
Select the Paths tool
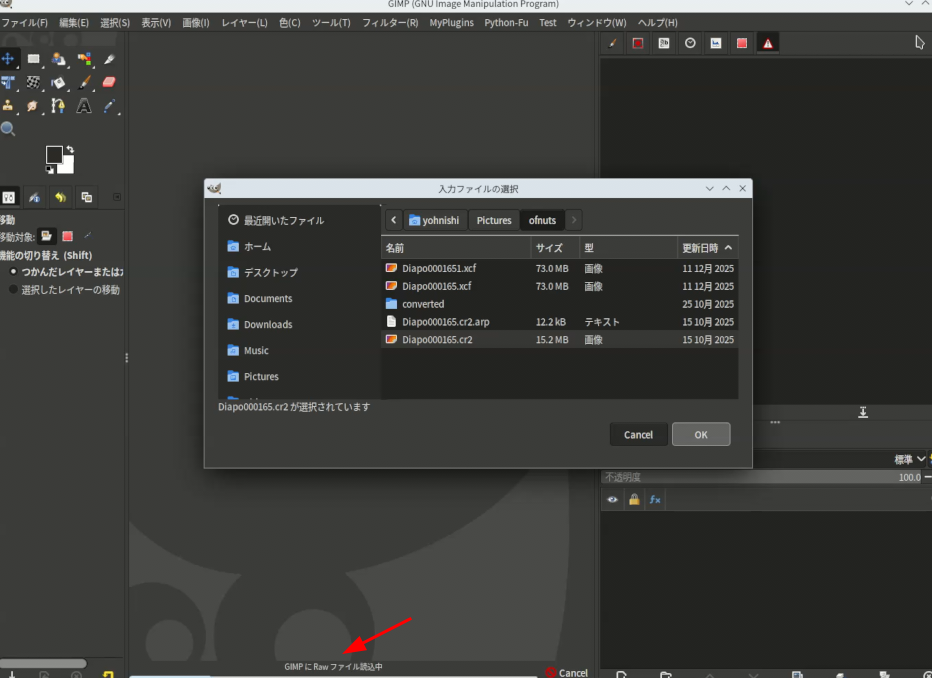click(58, 106)
